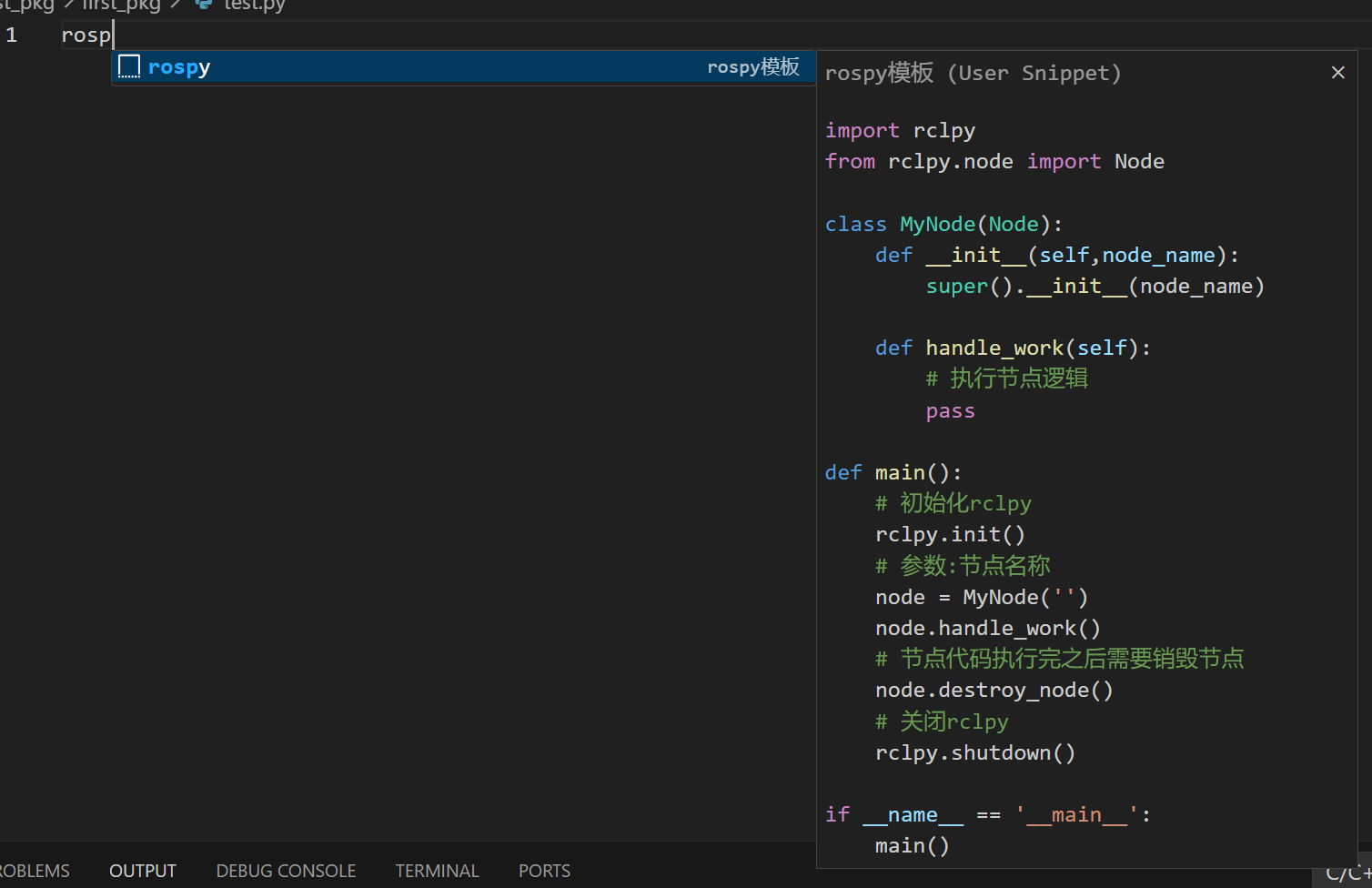Click the C/C++ item at bottom right
1372x888 pixels.
[x=1348, y=874]
